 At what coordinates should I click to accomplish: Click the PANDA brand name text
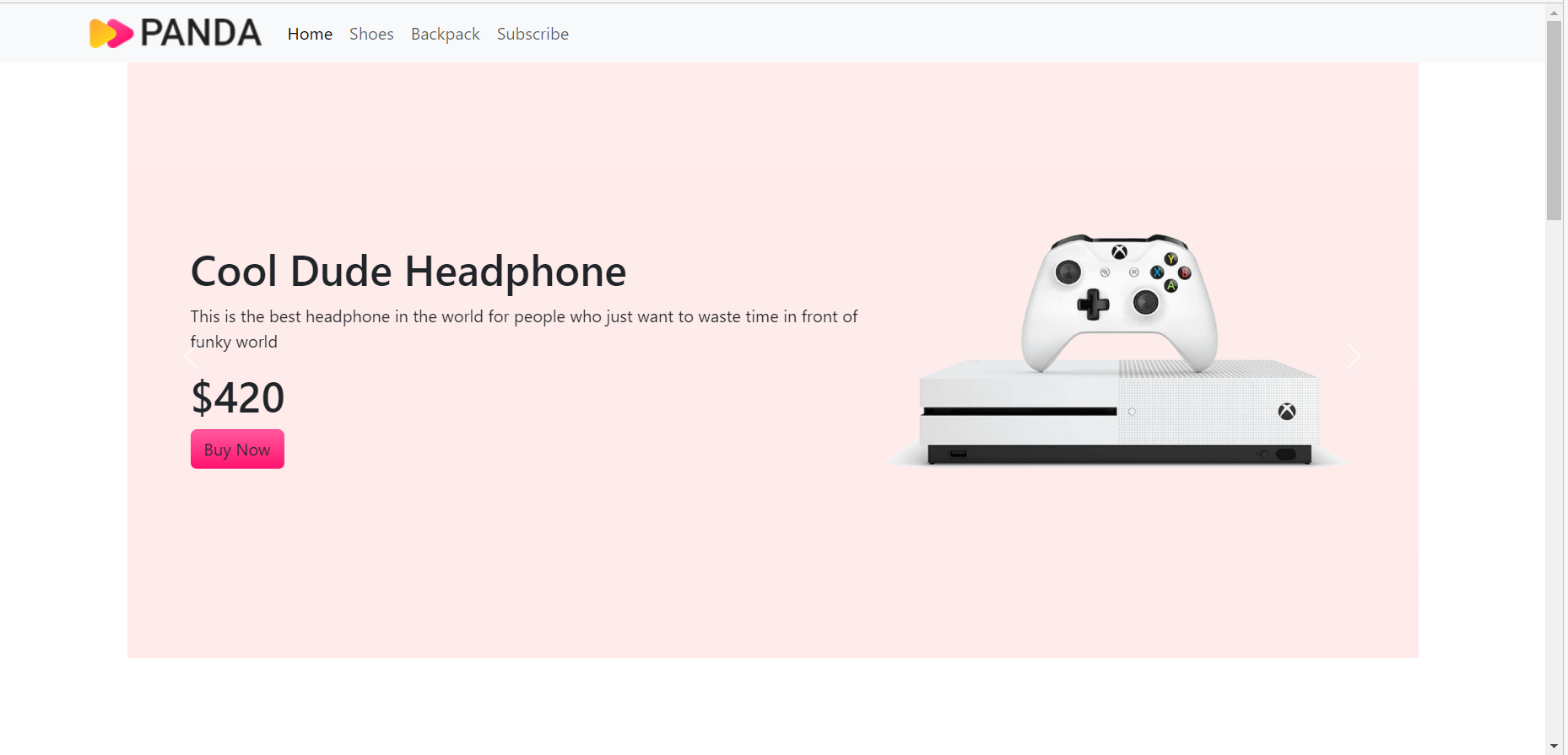pos(201,34)
